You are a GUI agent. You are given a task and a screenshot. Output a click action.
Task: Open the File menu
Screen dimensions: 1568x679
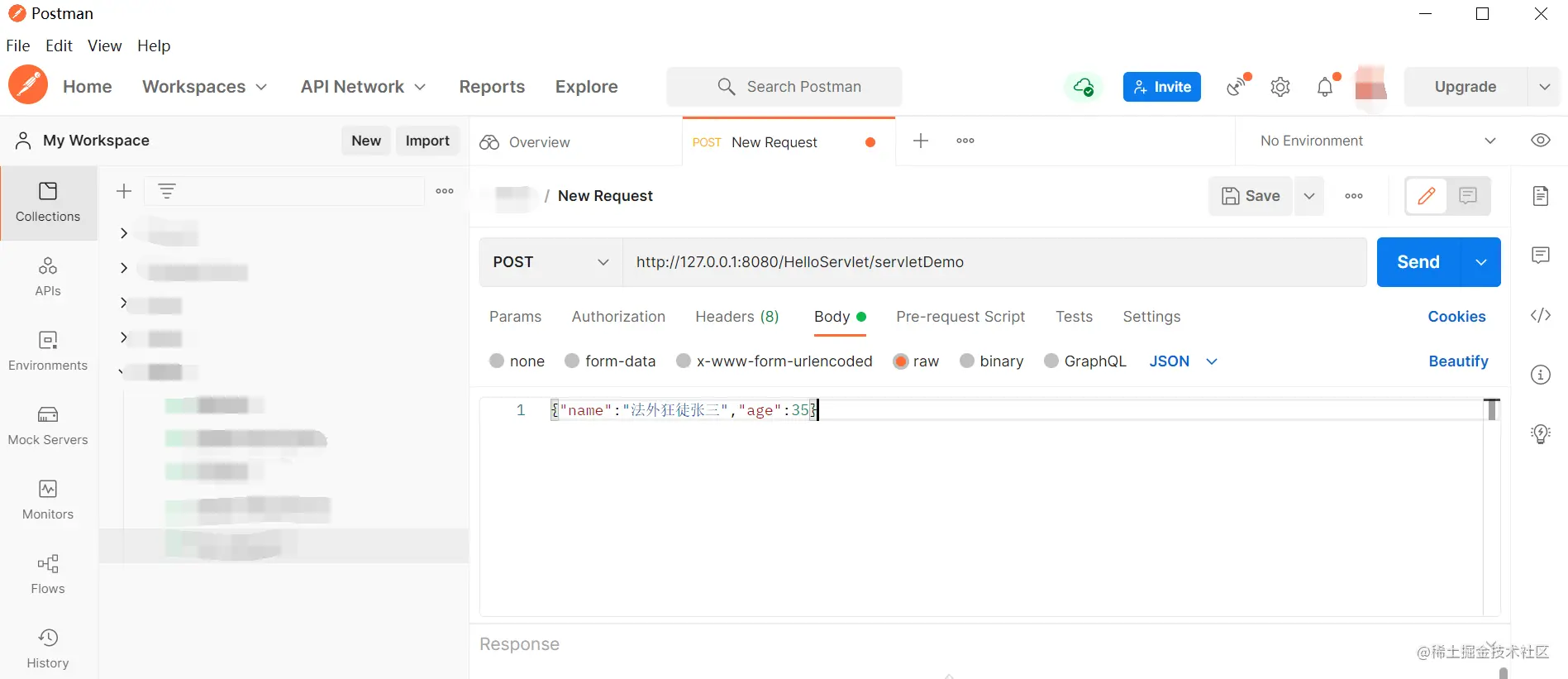[x=18, y=45]
